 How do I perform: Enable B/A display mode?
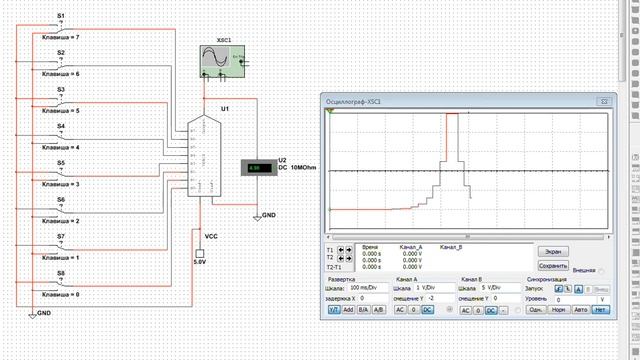click(363, 310)
